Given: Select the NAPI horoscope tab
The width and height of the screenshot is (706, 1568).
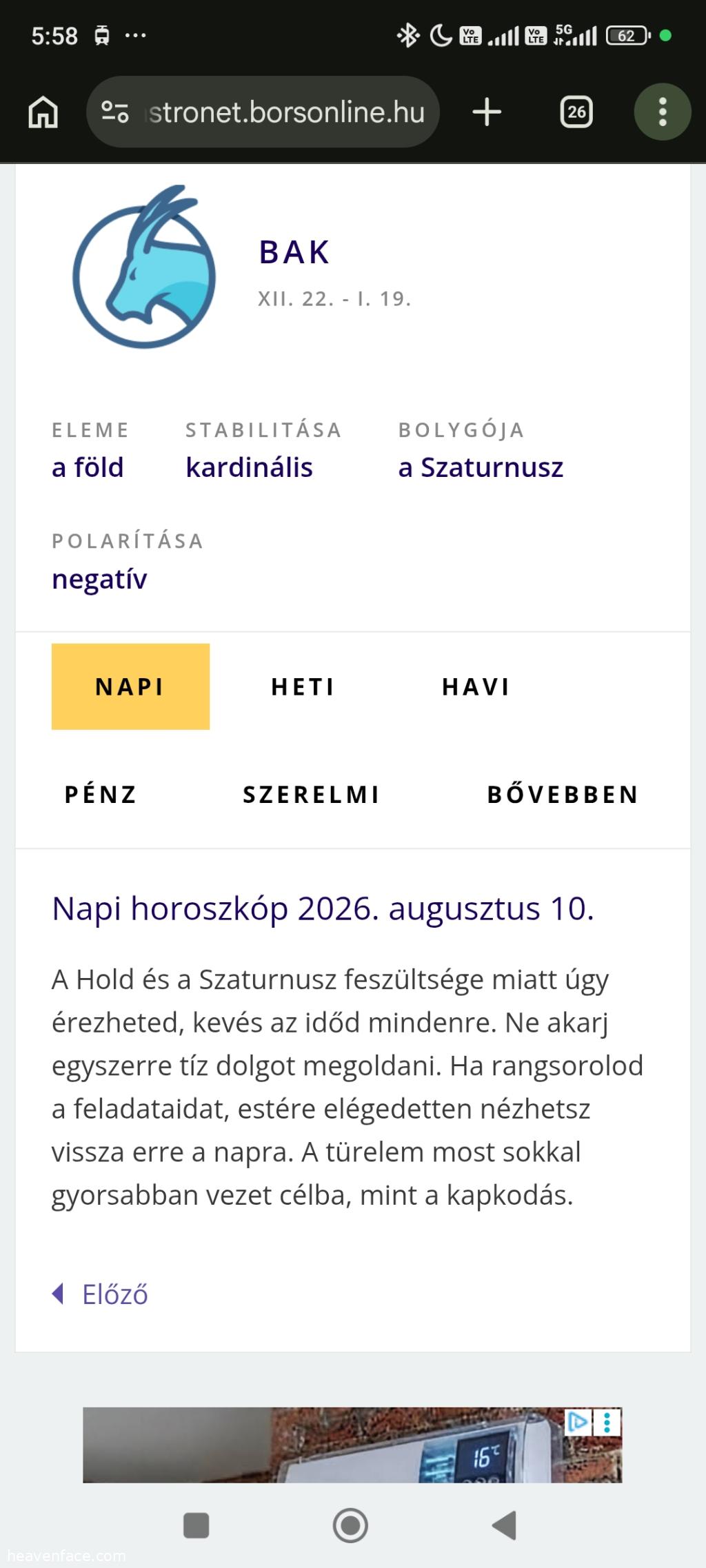Looking at the screenshot, I should point(130,686).
